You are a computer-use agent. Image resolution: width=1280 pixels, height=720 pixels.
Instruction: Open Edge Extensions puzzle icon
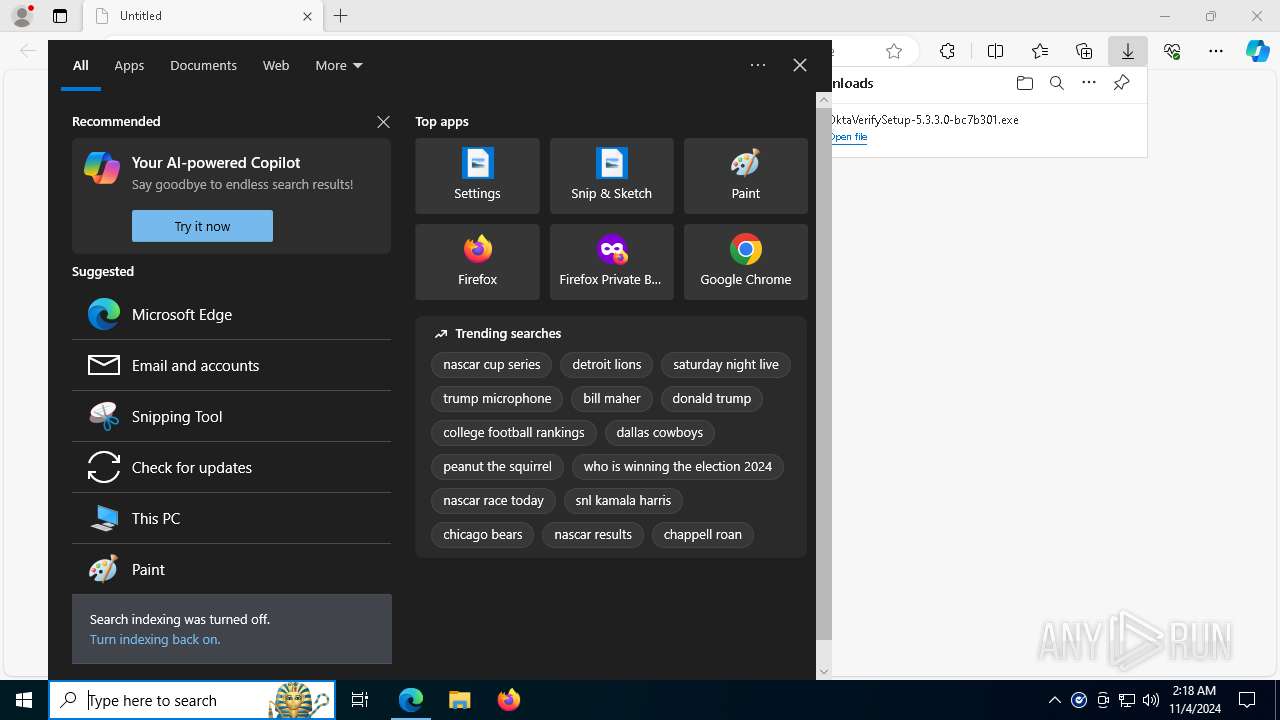pyautogui.click(x=947, y=51)
